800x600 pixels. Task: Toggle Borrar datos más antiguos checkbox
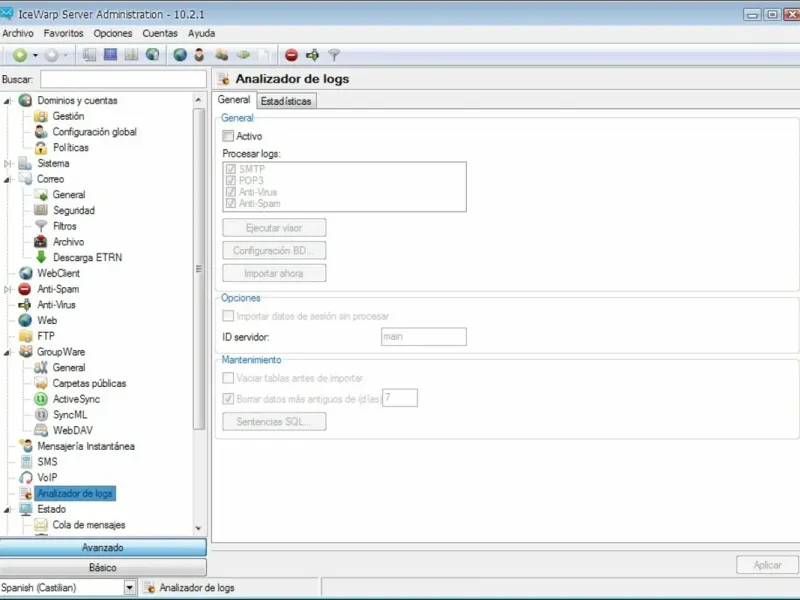[228, 399]
